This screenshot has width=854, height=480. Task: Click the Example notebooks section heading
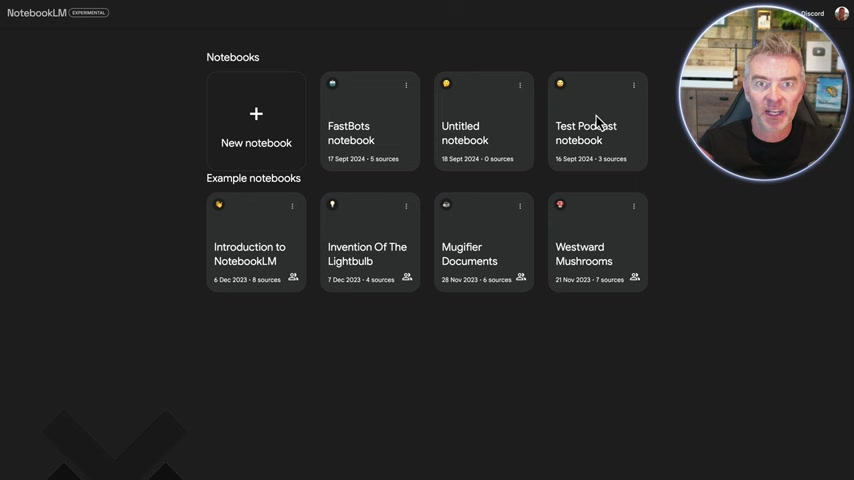(253, 178)
